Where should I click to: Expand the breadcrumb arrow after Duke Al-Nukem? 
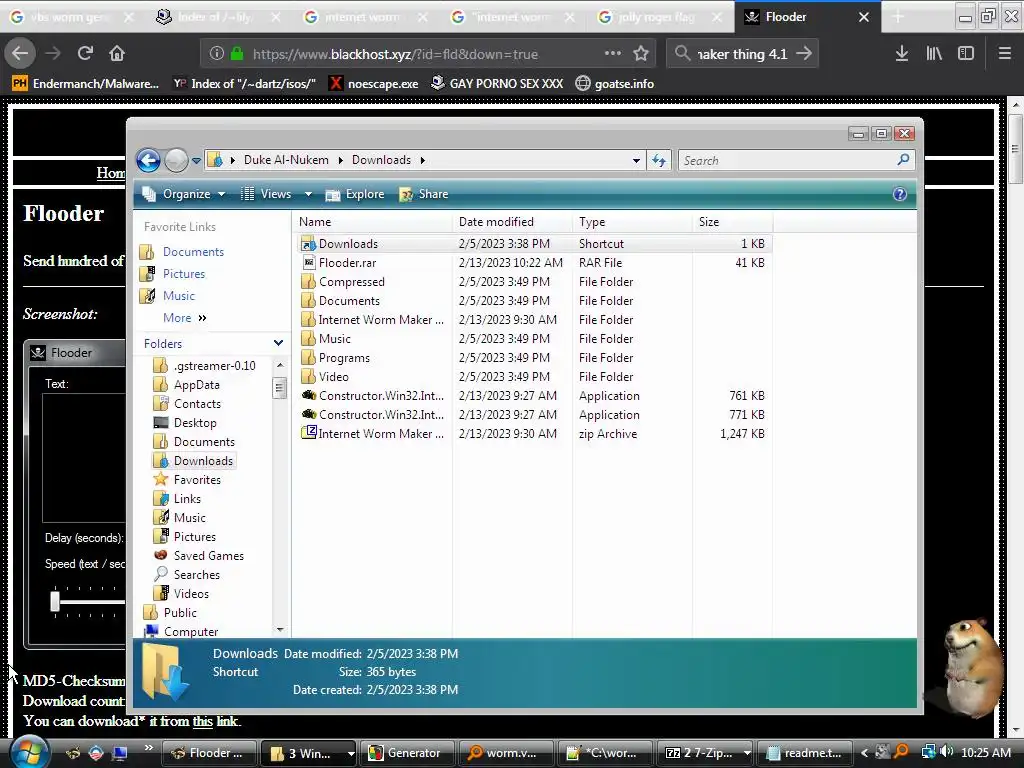[340, 161]
